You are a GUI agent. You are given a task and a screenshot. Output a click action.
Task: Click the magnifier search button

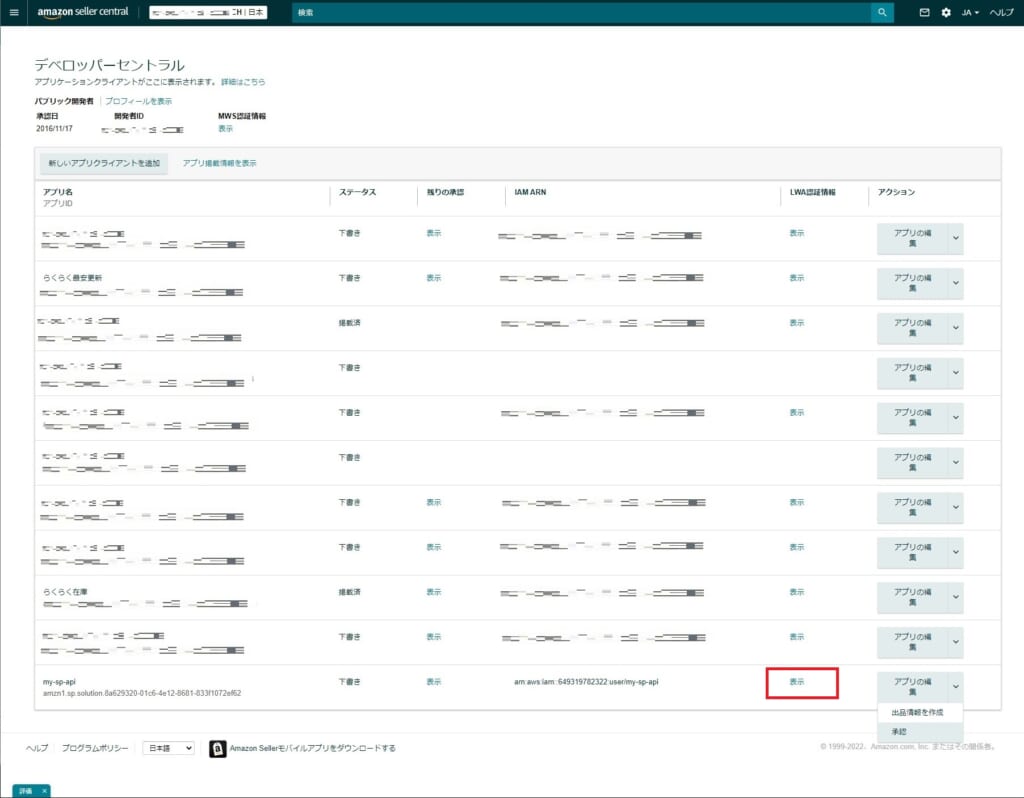882,12
